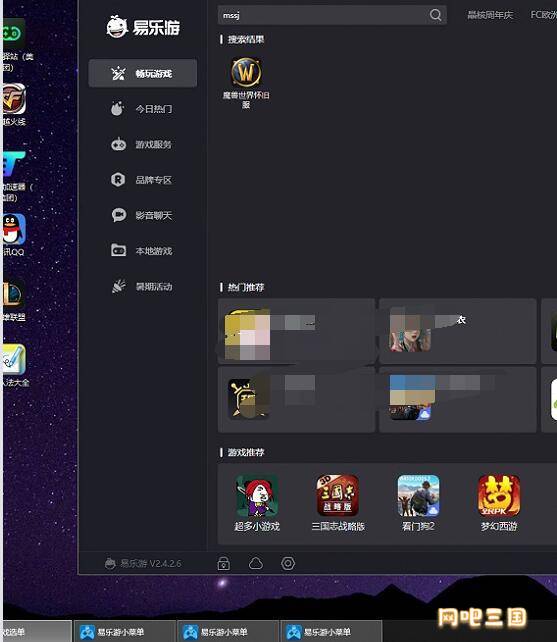
Task: Go to 影音聊天 sidebar category
Action: 143,215
